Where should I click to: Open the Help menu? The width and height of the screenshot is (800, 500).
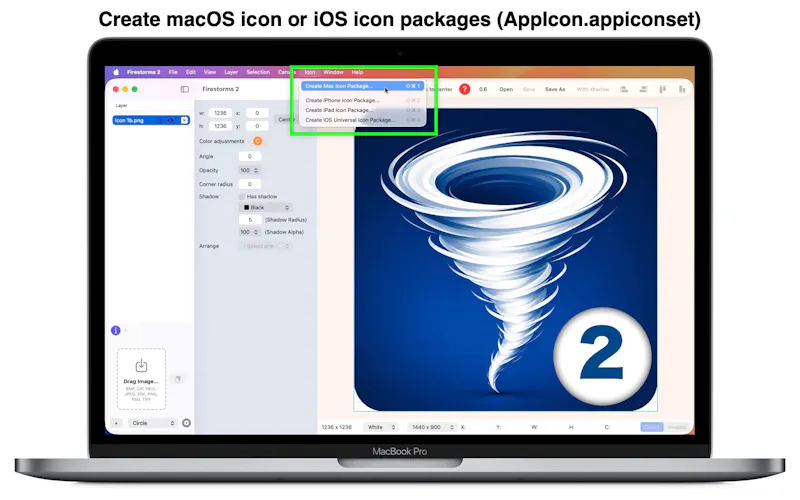(358, 72)
